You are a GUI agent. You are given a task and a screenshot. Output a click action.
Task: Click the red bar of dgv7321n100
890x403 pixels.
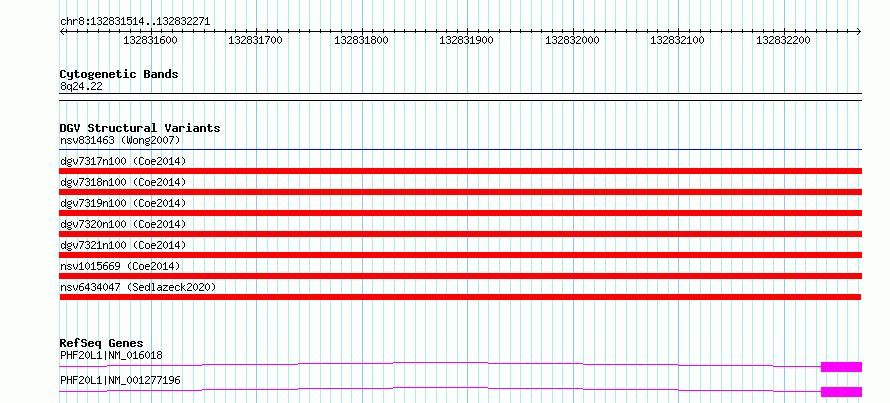coord(460,255)
